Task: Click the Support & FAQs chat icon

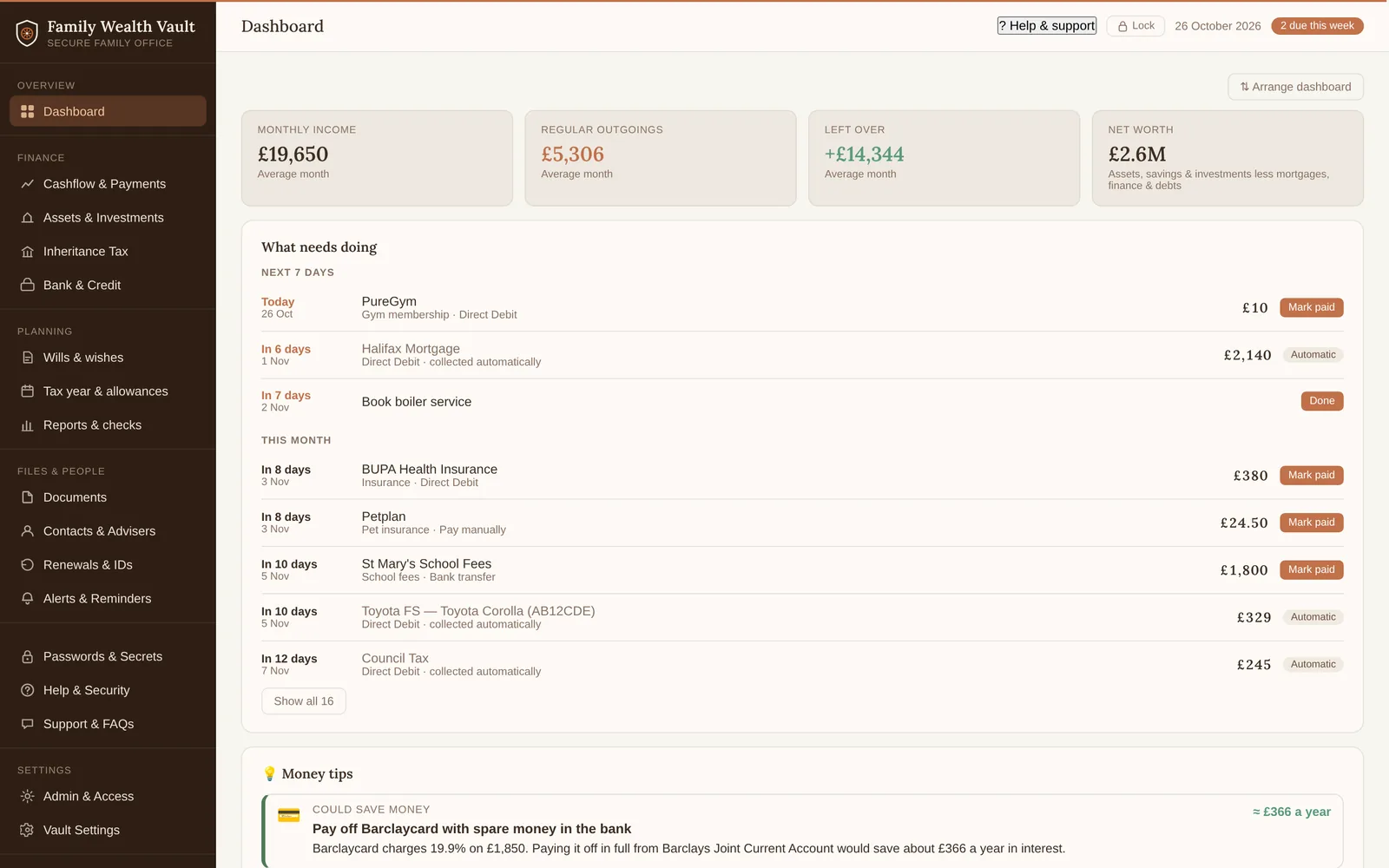Action: click(27, 724)
